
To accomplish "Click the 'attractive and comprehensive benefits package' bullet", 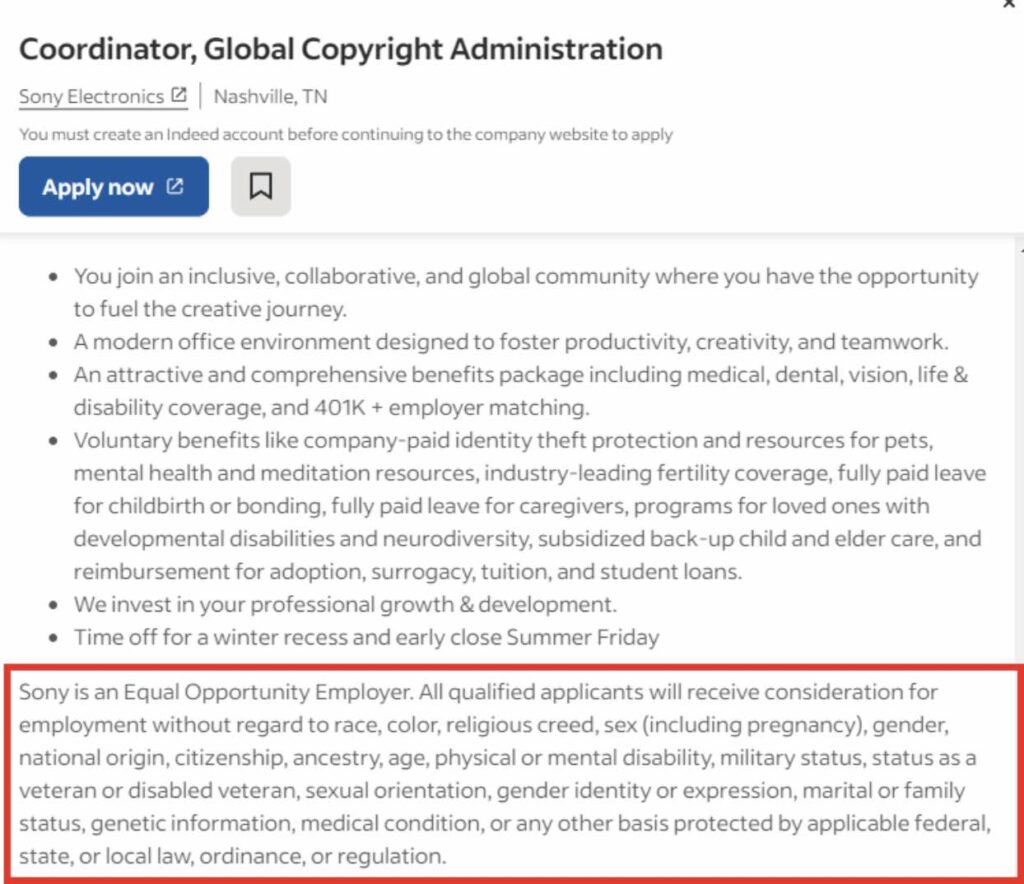I will point(520,390).
